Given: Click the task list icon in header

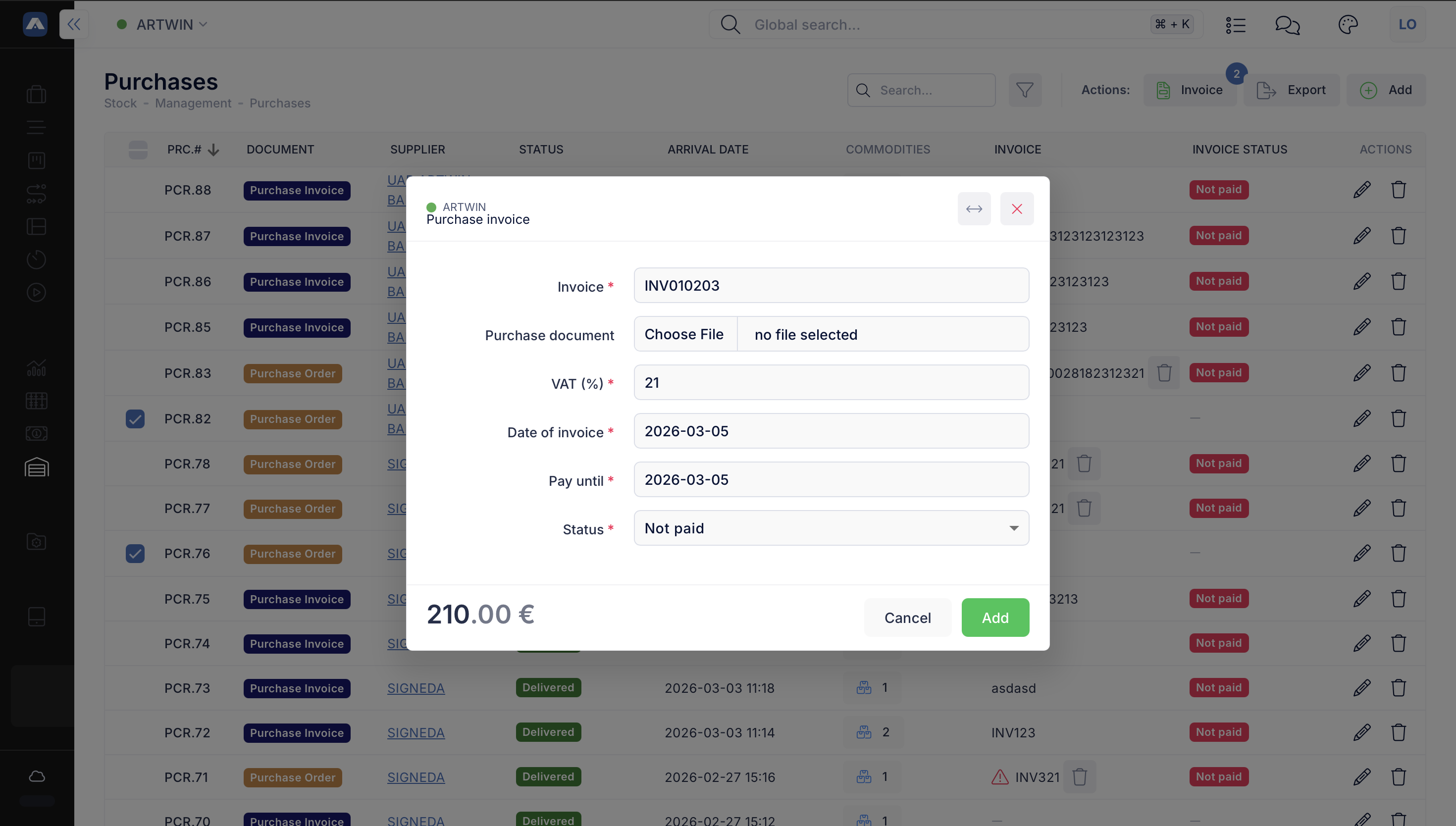Looking at the screenshot, I should coord(1235,24).
